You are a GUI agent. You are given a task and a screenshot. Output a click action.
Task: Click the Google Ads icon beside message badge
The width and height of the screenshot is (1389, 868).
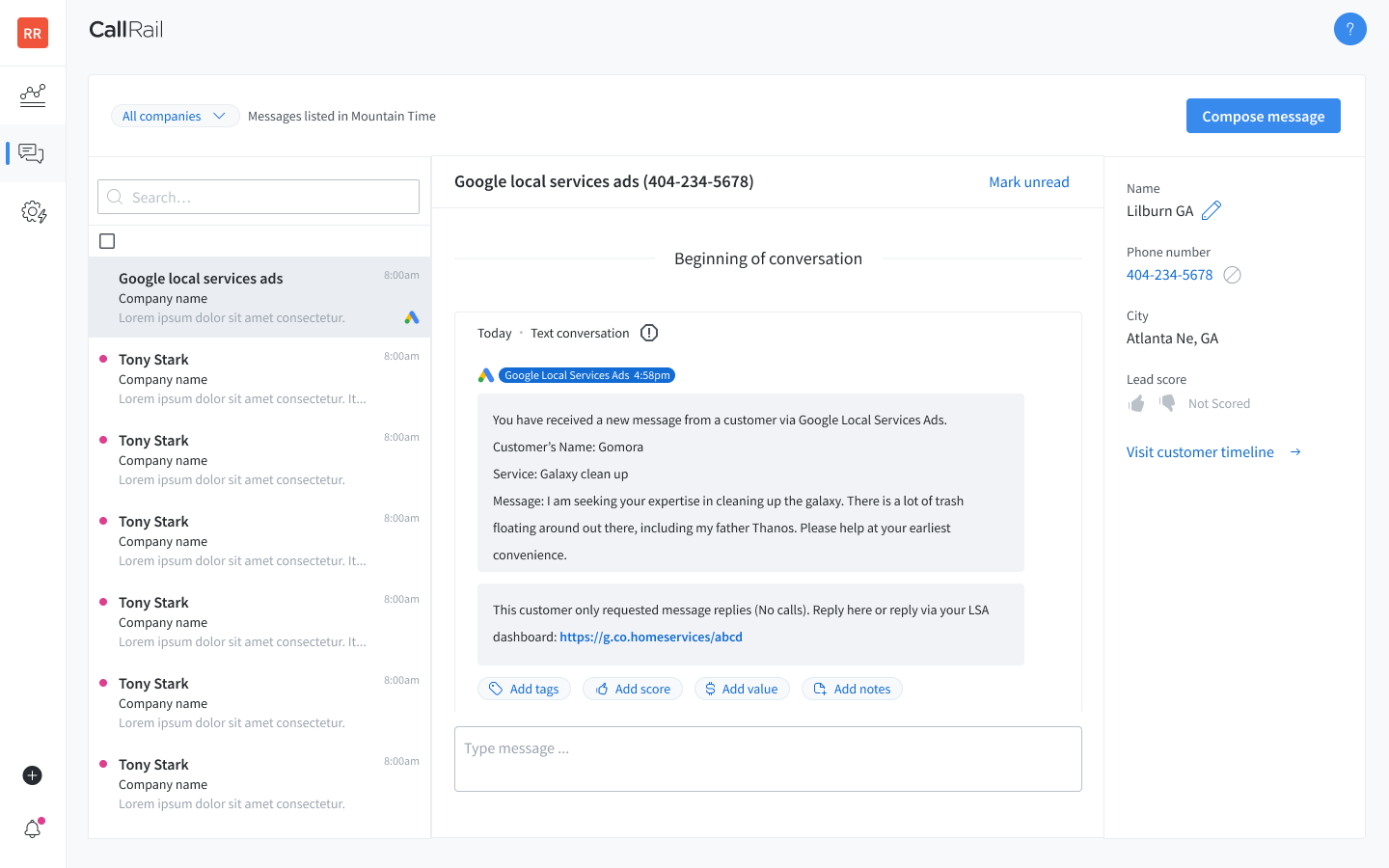click(486, 375)
